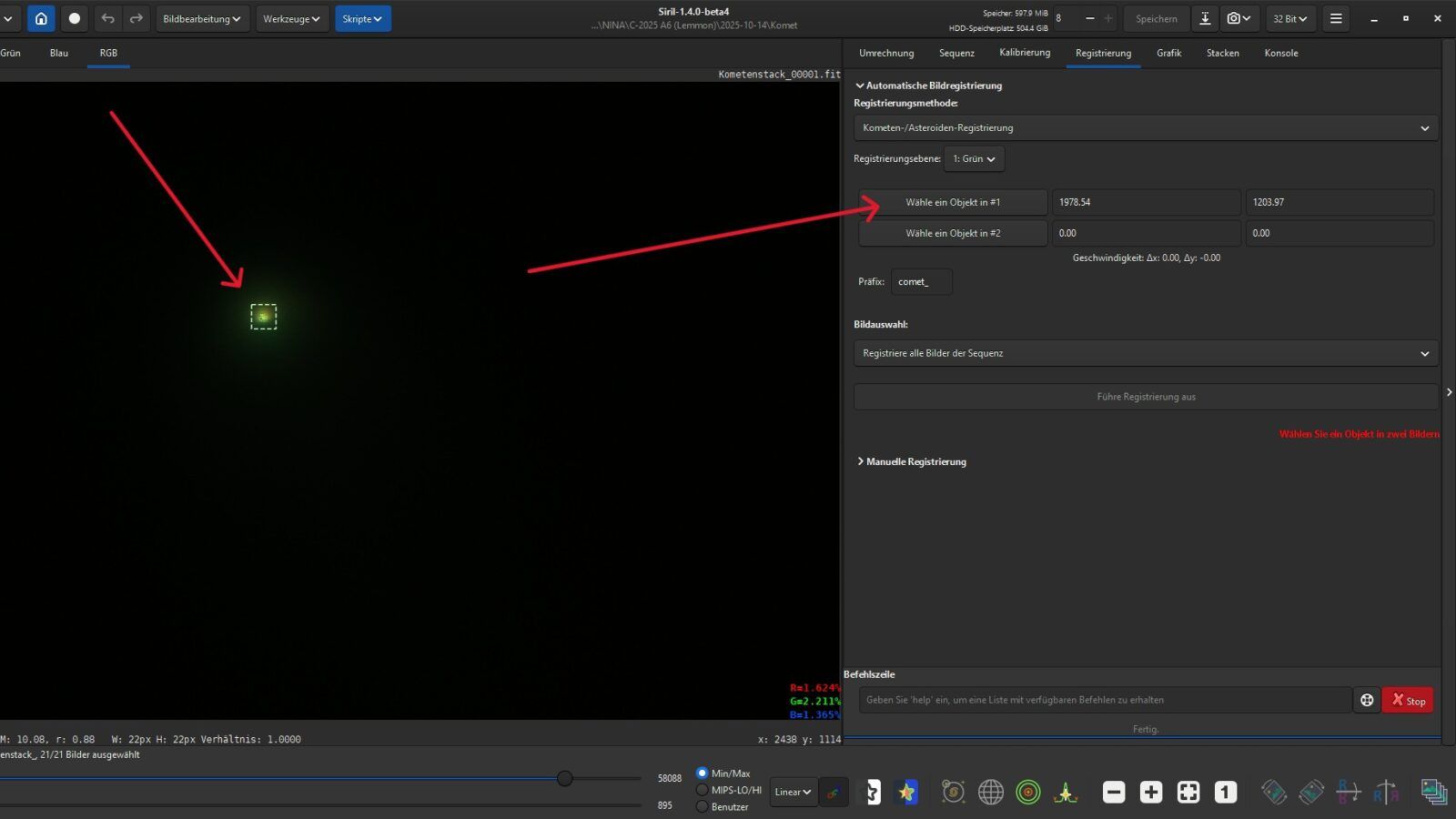This screenshot has height=819, width=1456.
Task: Click the hamburger menu icon
Action: (x=1336, y=18)
